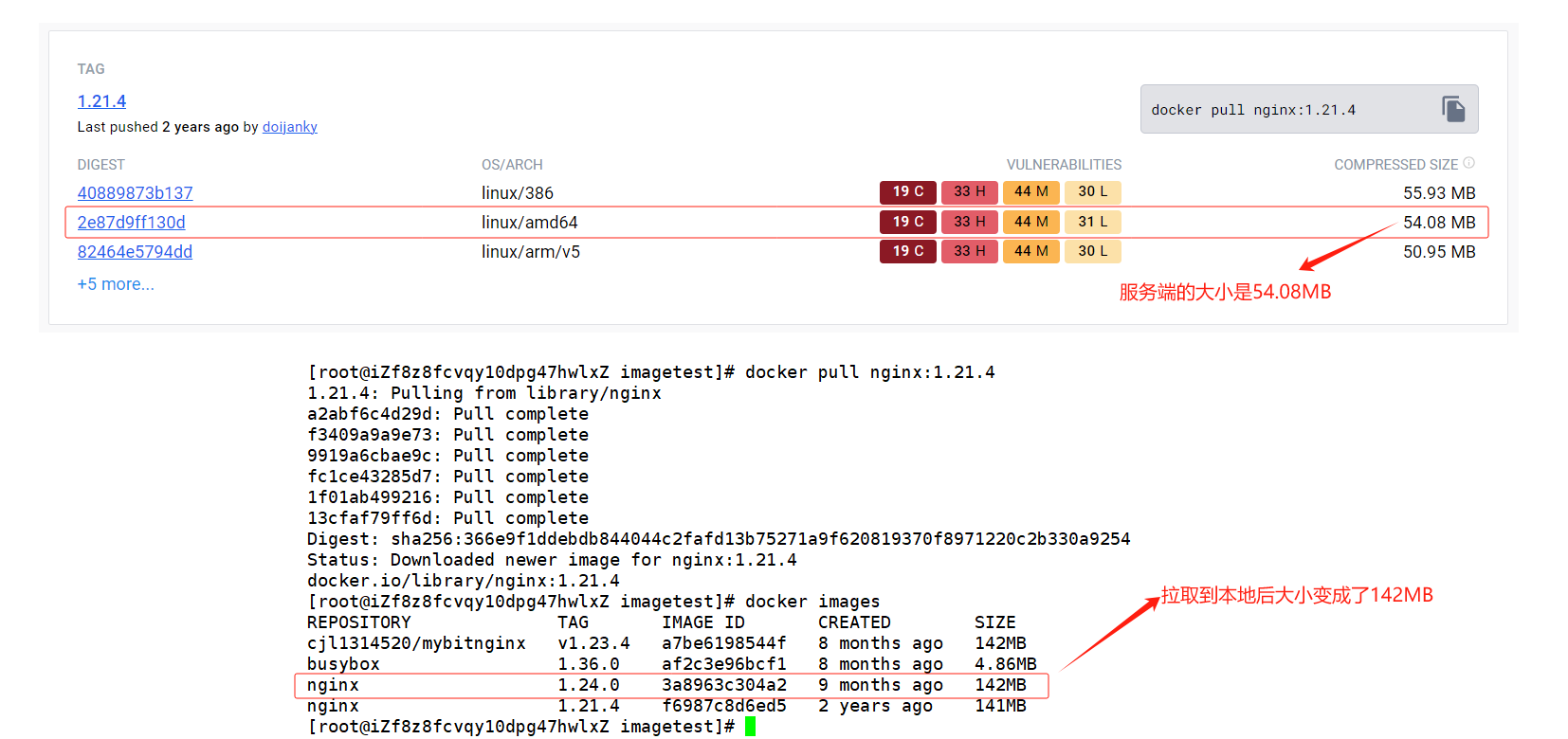The height and width of the screenshot is (739, 1568).
Task: Click the 55.93 MB size value
Action: pyautogui.click(x=1439, y=193)
